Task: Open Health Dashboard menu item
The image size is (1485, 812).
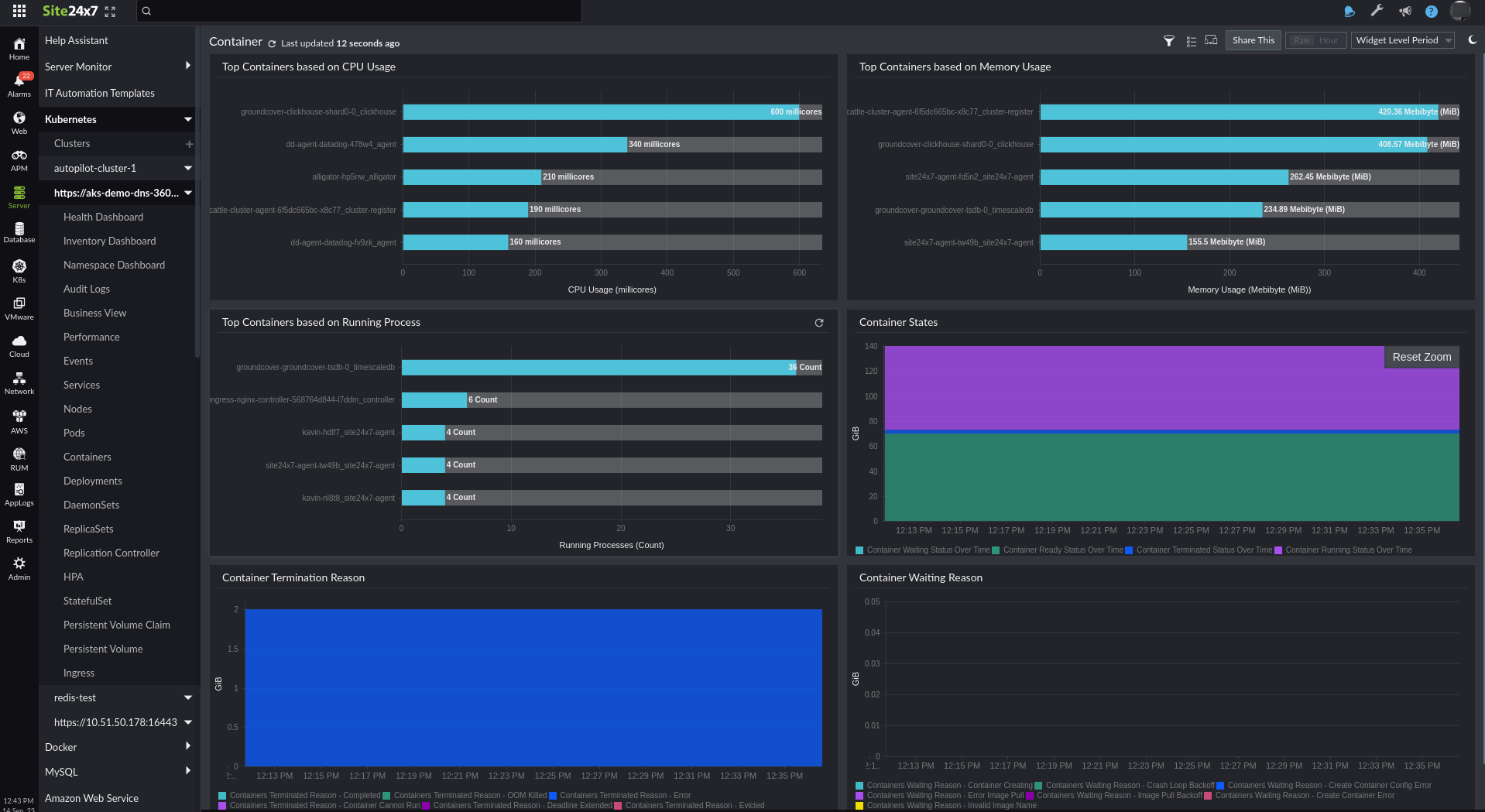Action: pos(103,218)
